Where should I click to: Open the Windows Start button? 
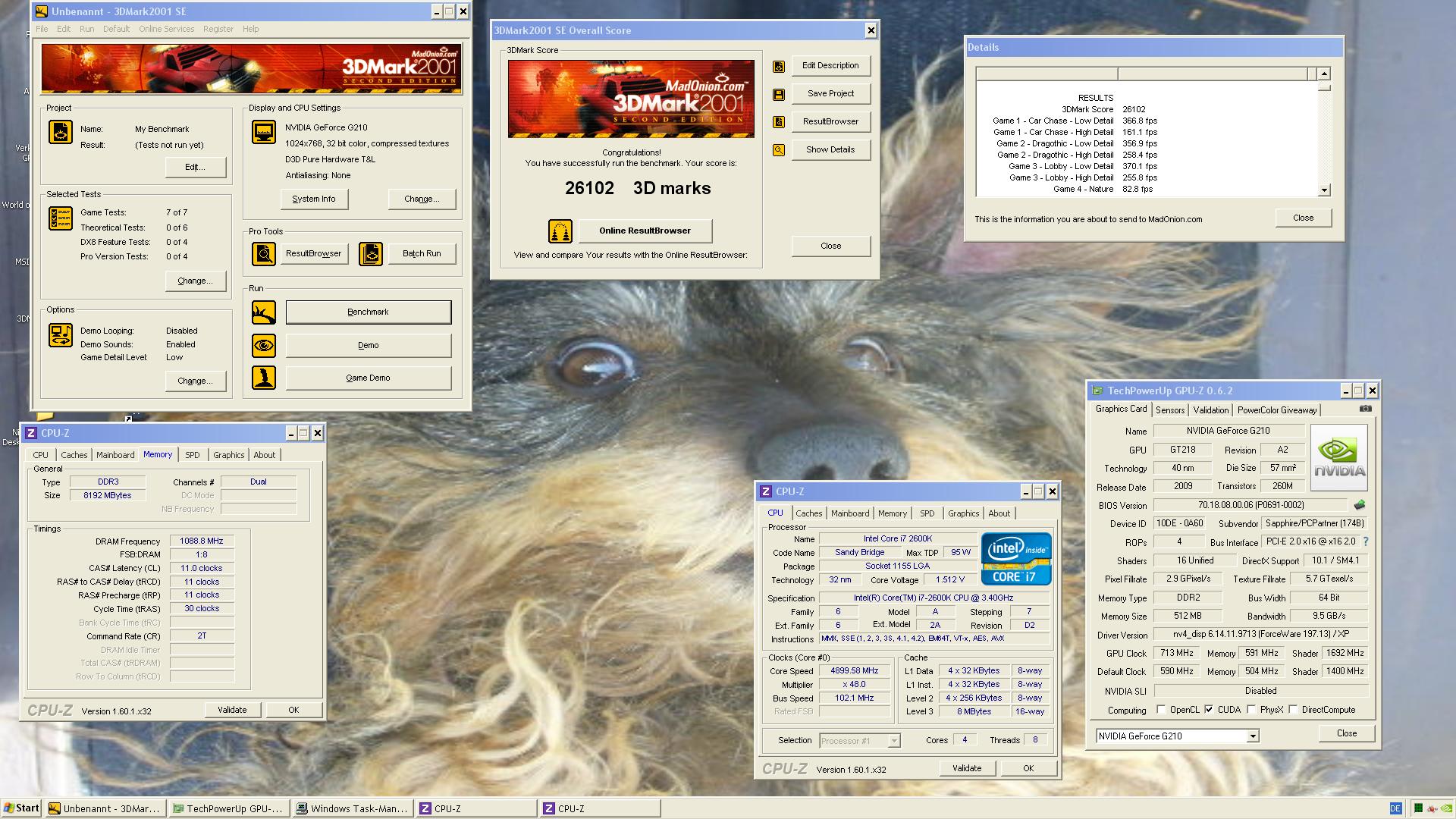(21, 808)
